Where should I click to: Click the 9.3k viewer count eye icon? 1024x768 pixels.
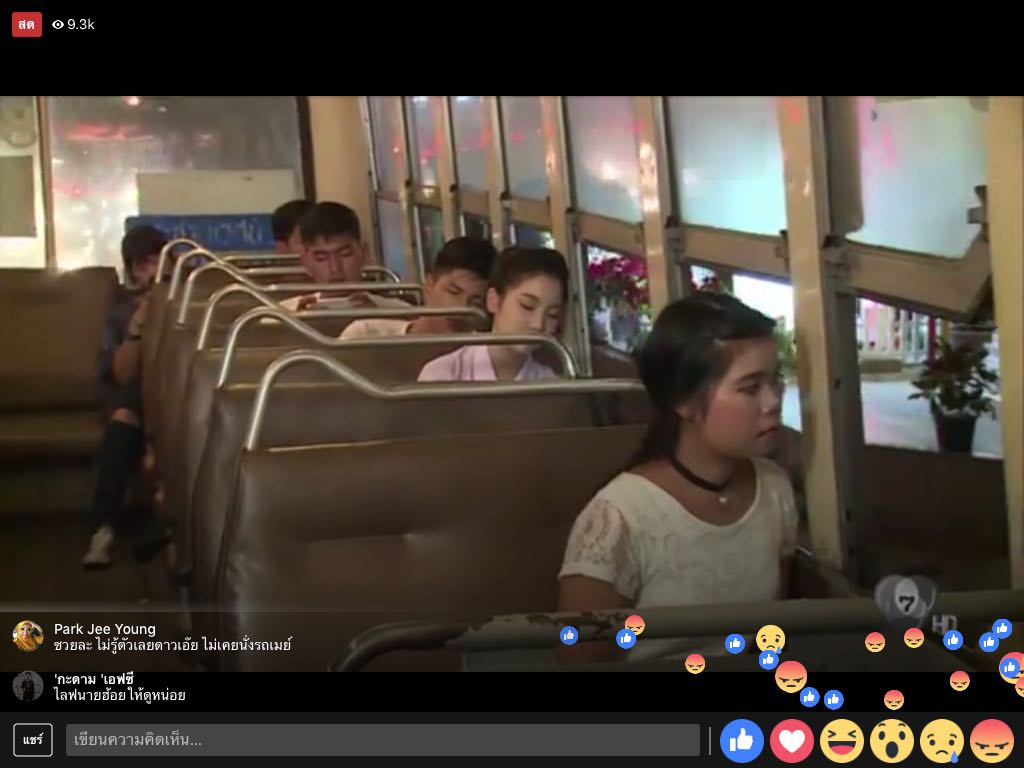58,24
